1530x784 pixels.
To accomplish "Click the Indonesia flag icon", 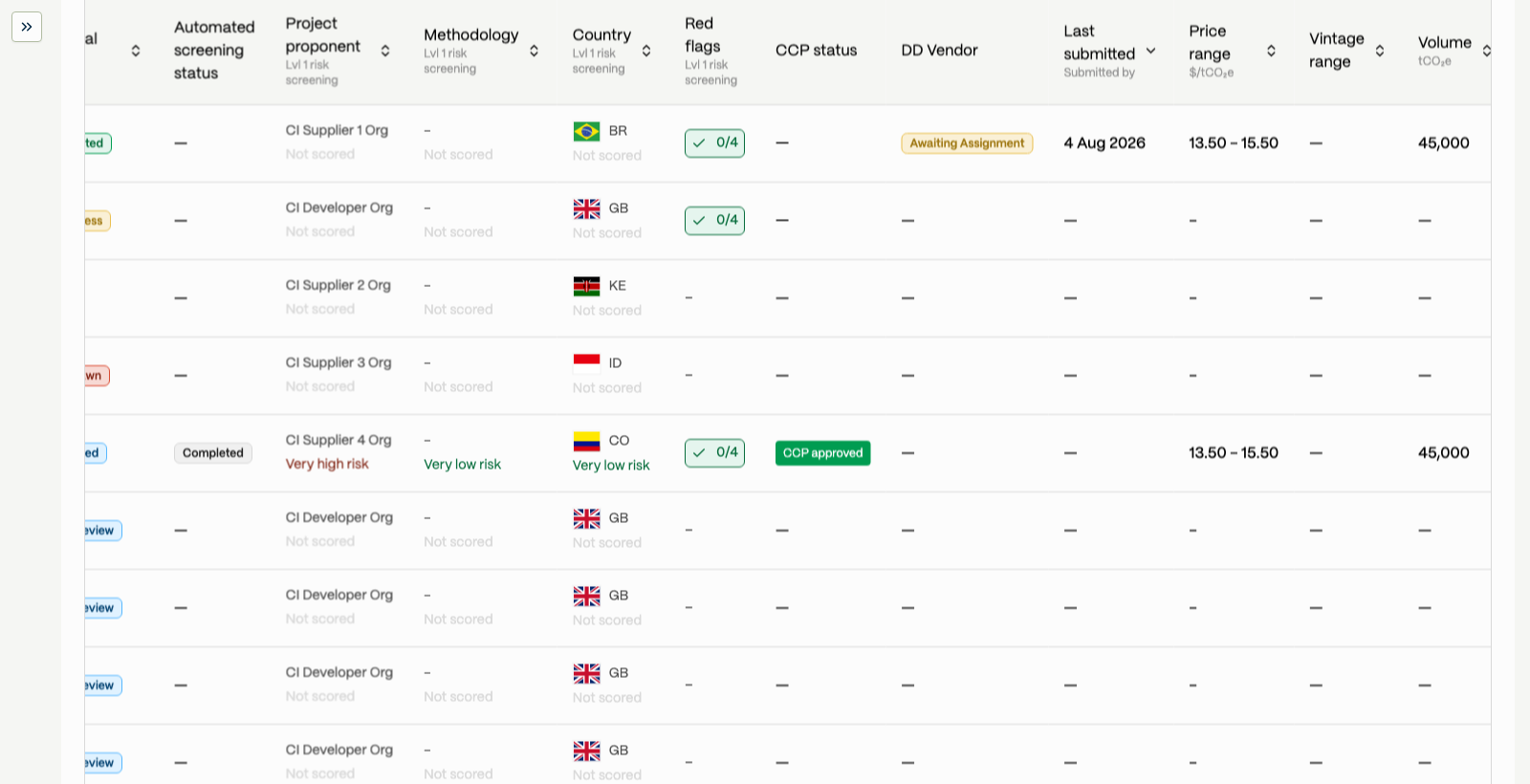I will tap(586, 363).
